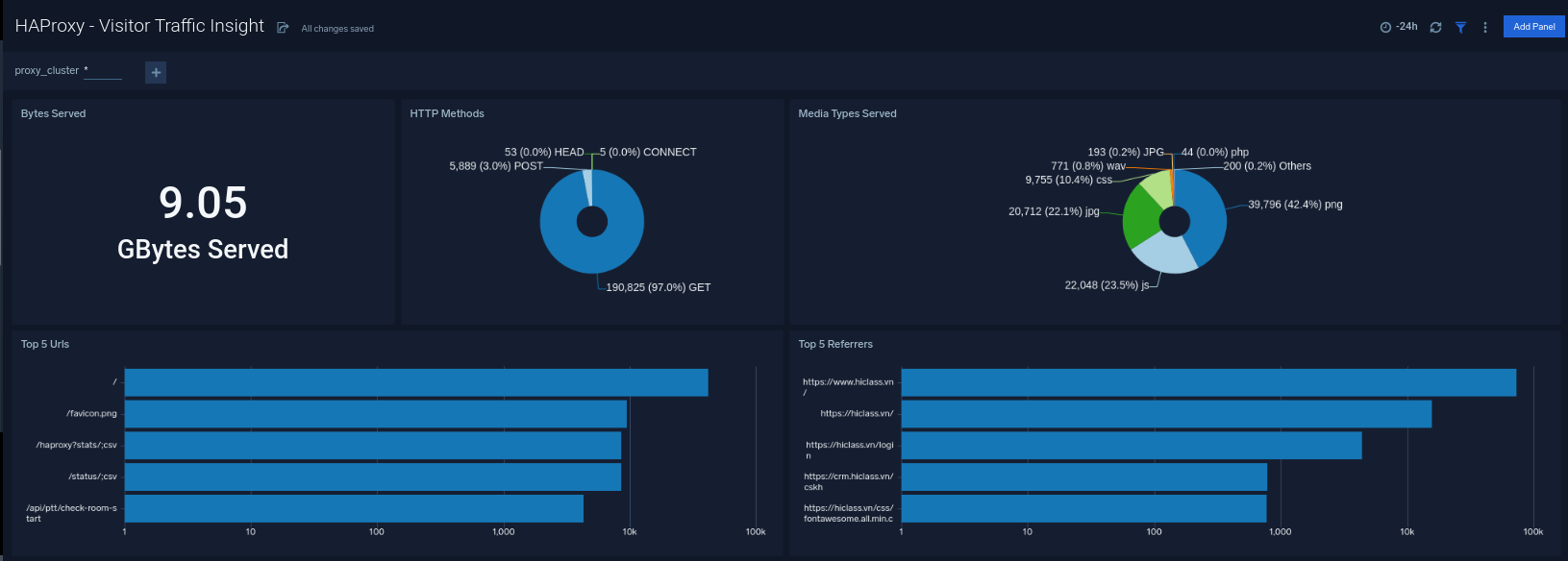Click the /status/;csv bar in Top Urls

point(372,477)
